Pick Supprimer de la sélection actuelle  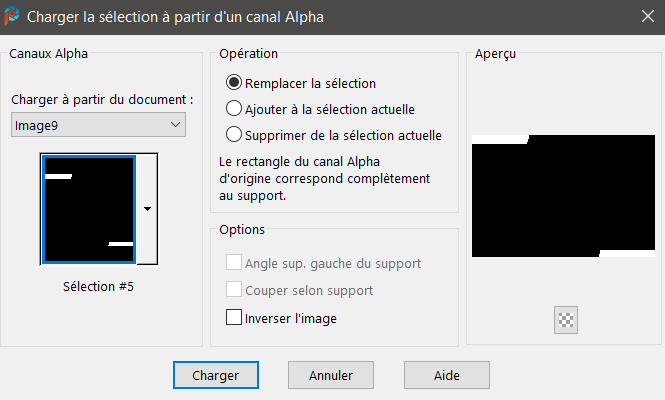point(235,134)
